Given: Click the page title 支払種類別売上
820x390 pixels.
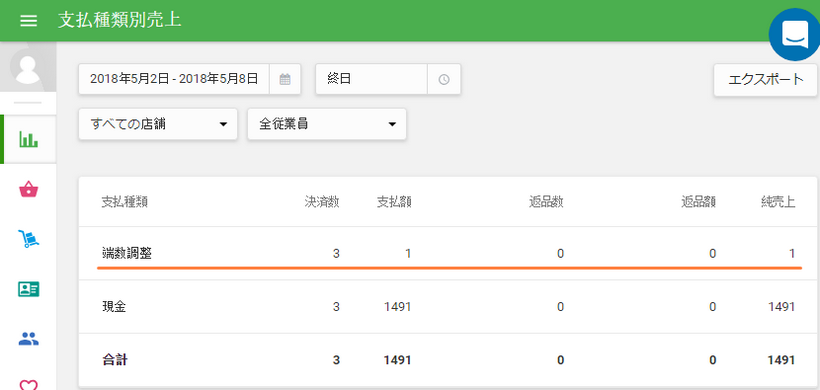Looking at the screenshot, I should coord(120,20).
